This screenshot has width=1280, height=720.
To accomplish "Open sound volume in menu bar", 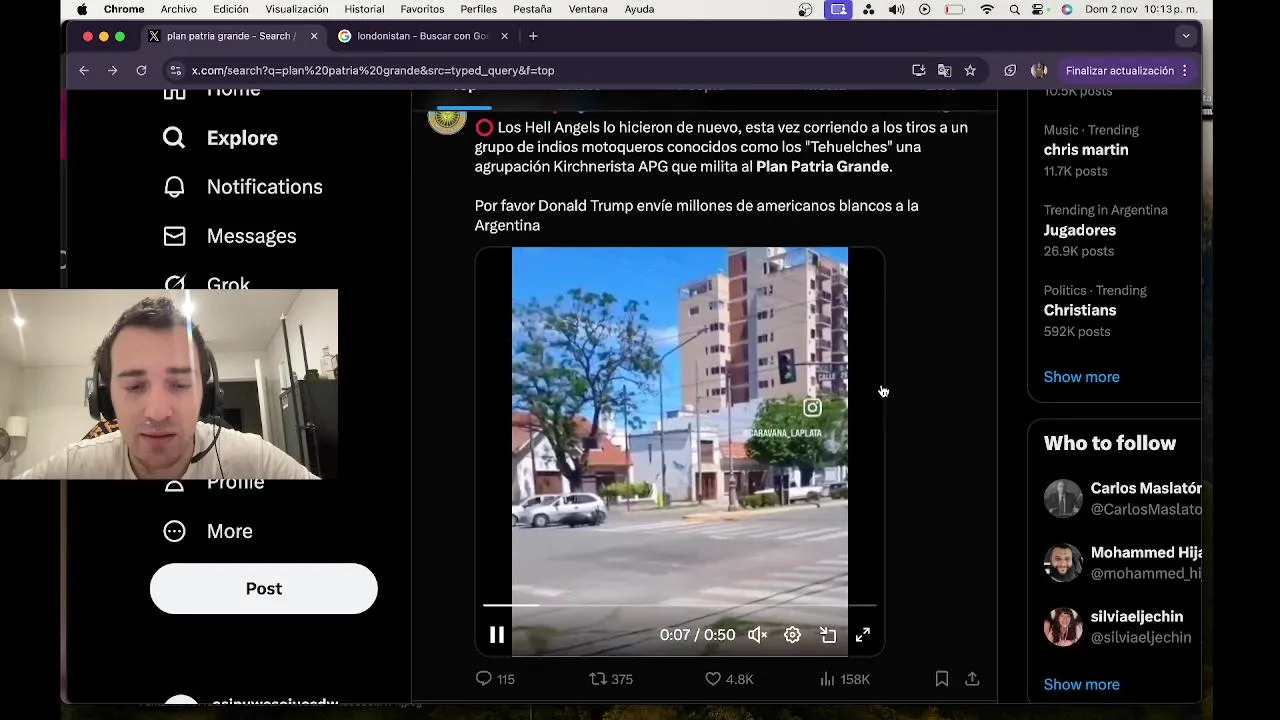I will (897, 9).
